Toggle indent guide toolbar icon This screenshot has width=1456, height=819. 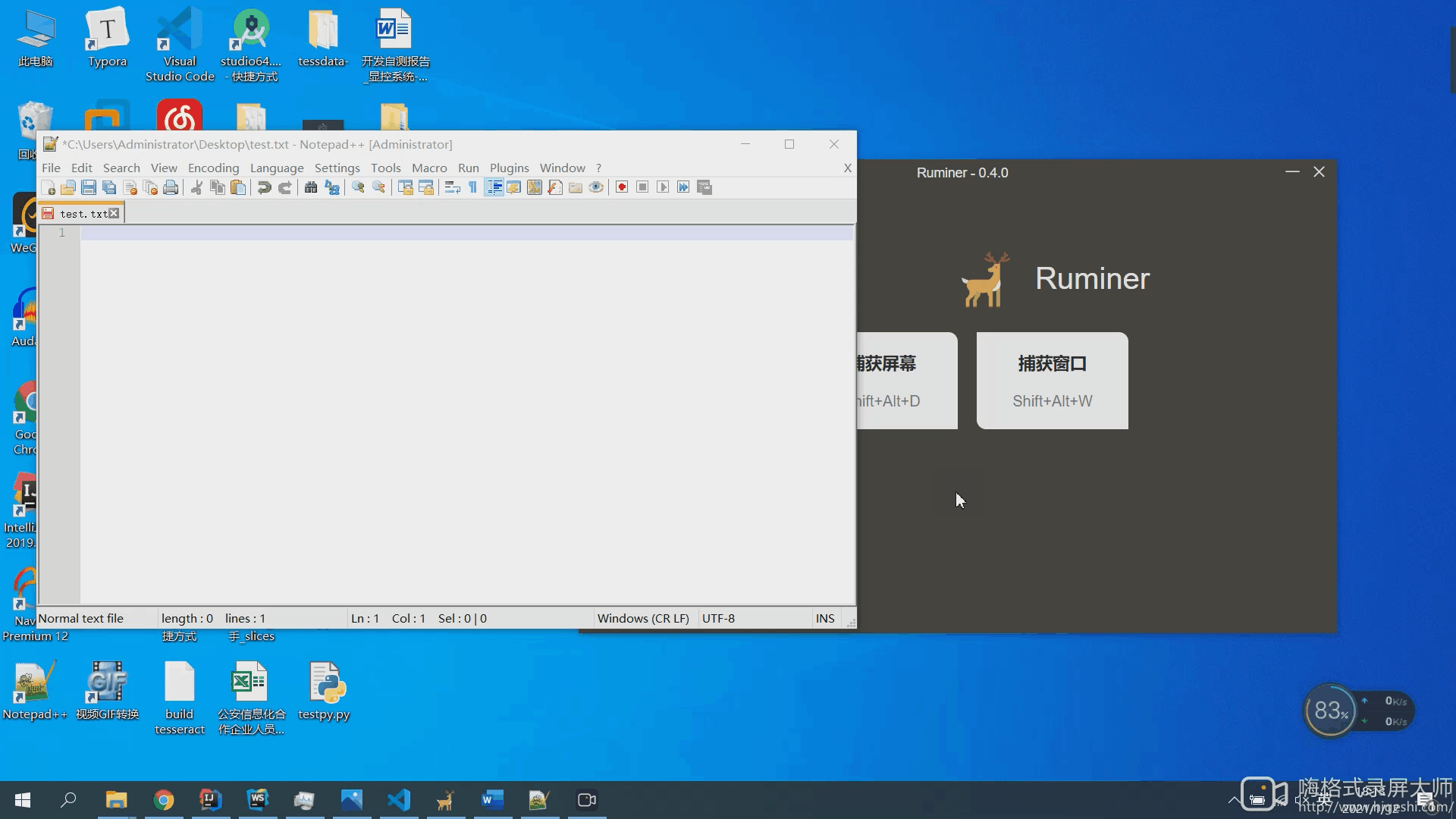tap(494, 187)
